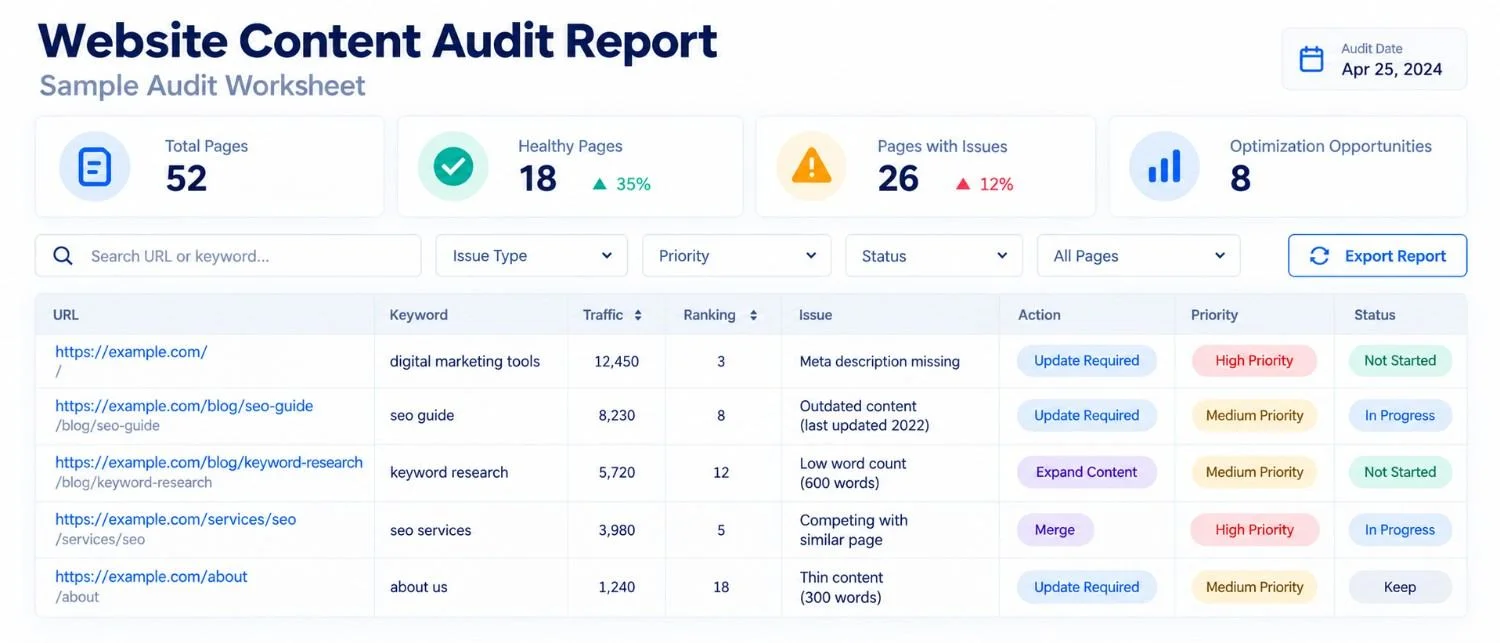Click the 'Meta description missing' issue

pos(880,362)
